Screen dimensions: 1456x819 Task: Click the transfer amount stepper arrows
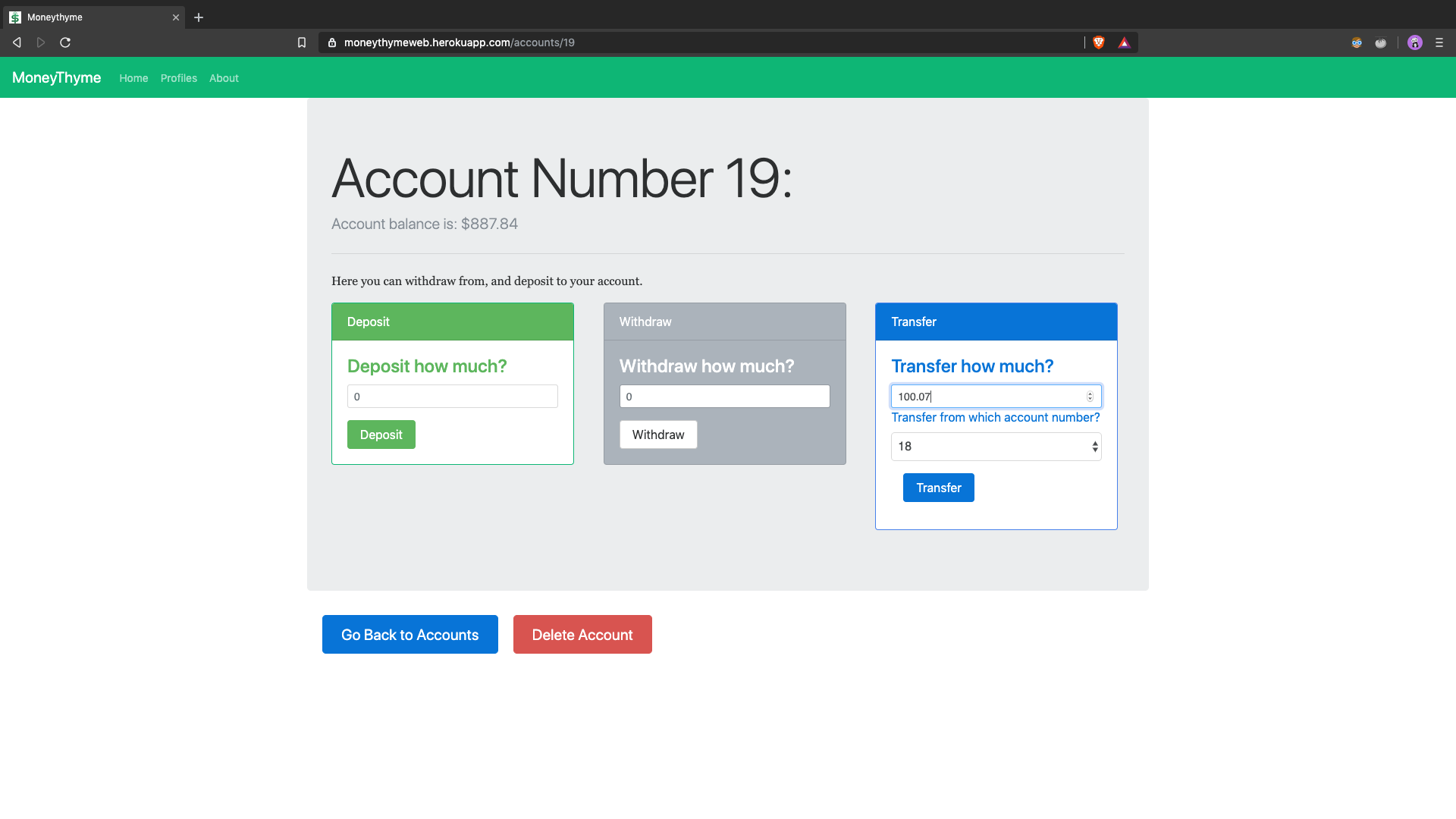pyautogui.click(x=1090, y=397)
